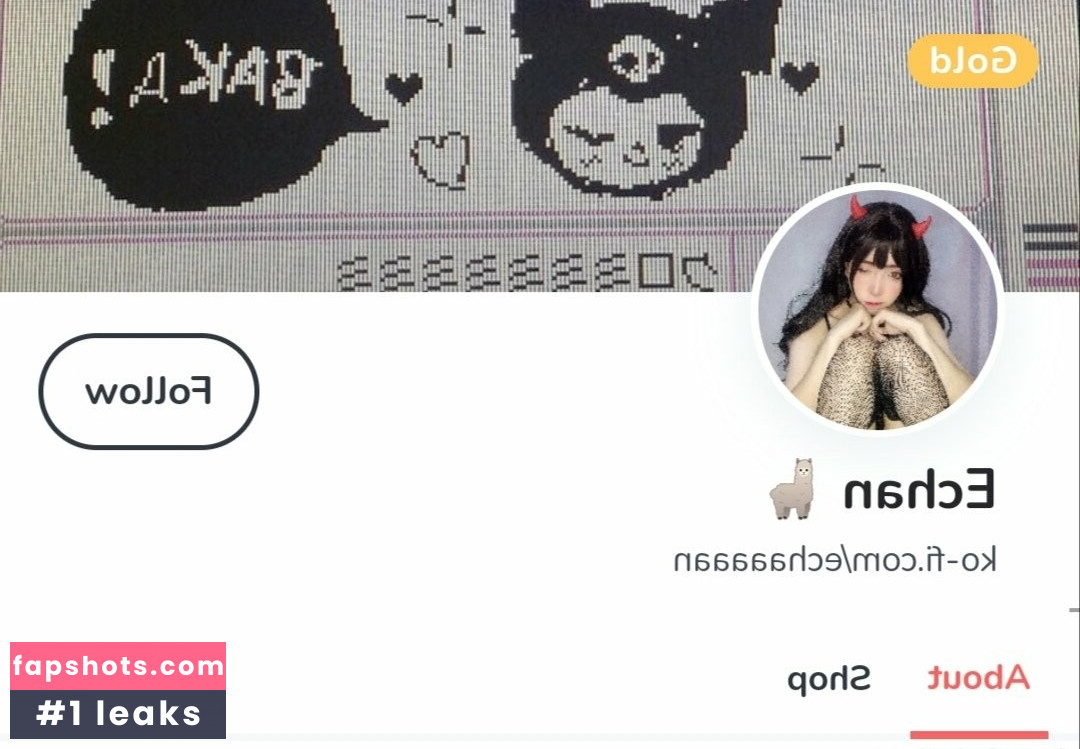The width and height of the screenshot is (1080, 749).
Task: Click the black heart near the Gold badge
Action: tap(800, 76)
